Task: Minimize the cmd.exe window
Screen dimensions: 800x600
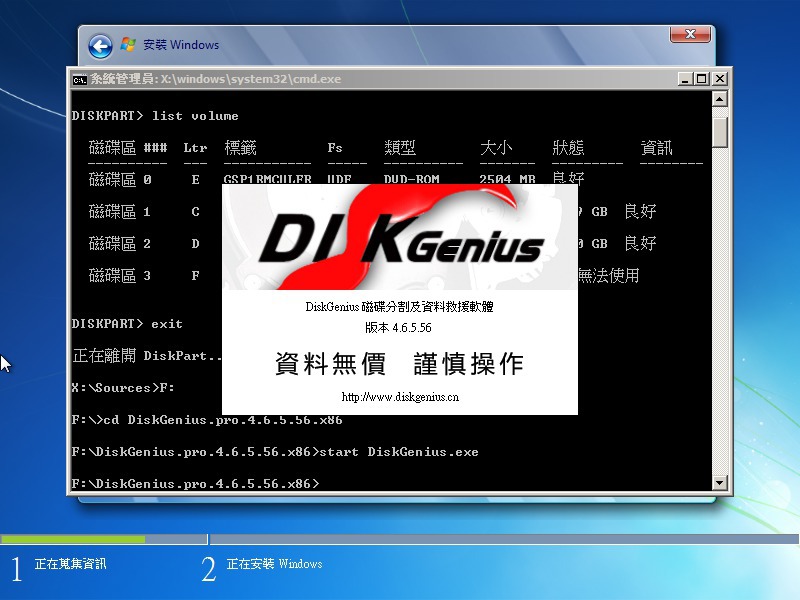Action: coord(685,79)
